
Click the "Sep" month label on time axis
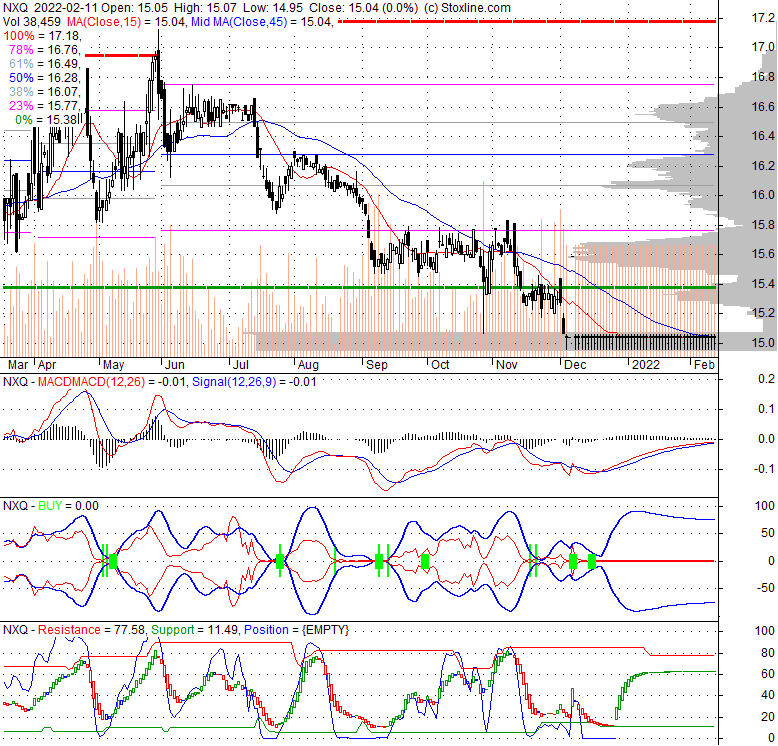(377, 365)
